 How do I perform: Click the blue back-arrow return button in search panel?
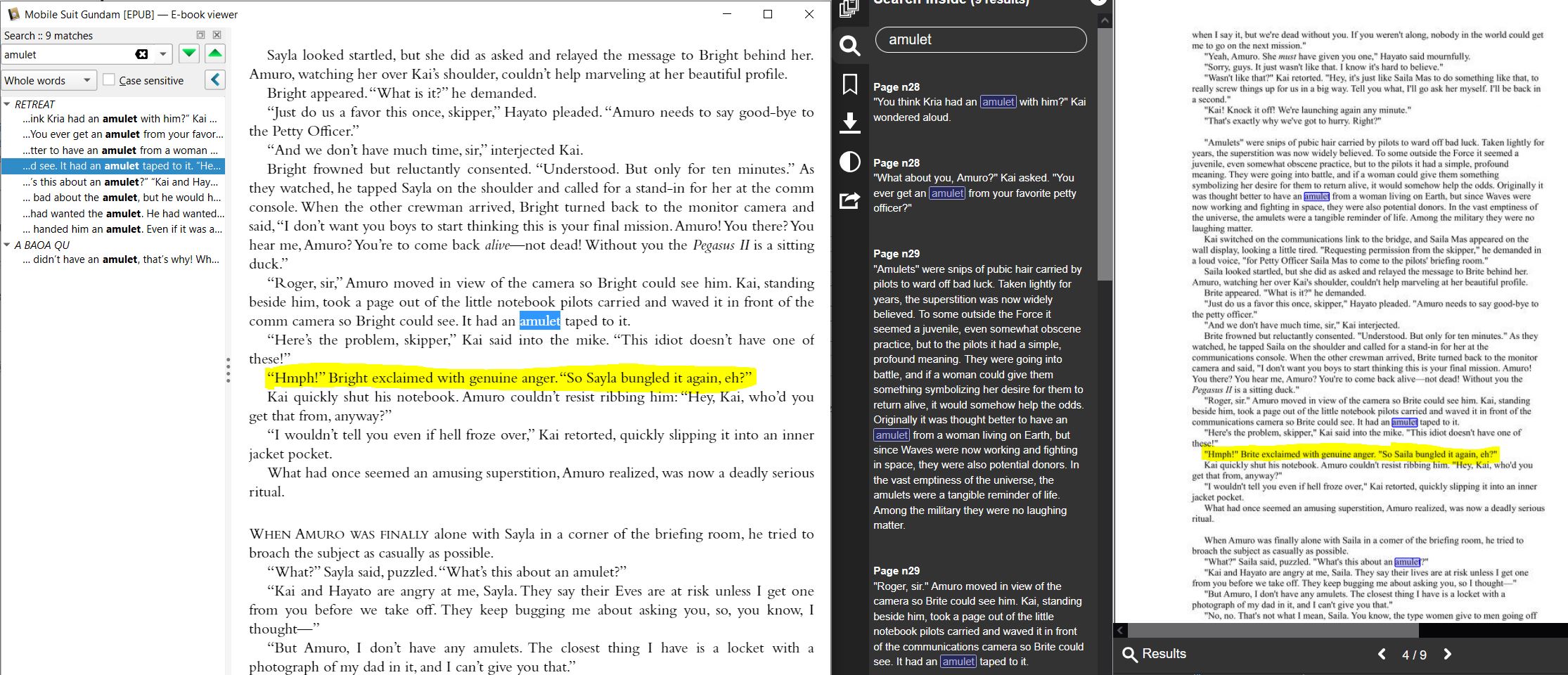[x=215, y=80]
